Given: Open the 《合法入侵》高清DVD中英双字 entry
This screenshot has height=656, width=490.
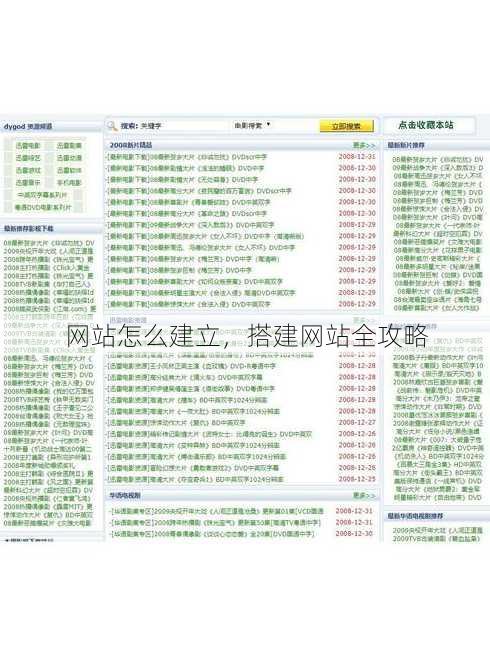Looking at the screenshot, I should [x=201, y=292].
